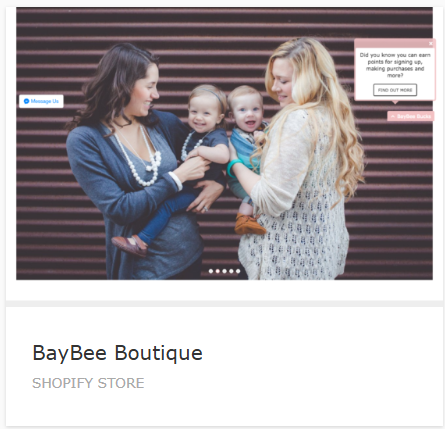This screenshot has width=445, height=429.
Task: Close the earn points popup
Action: [x=430, y=43]
